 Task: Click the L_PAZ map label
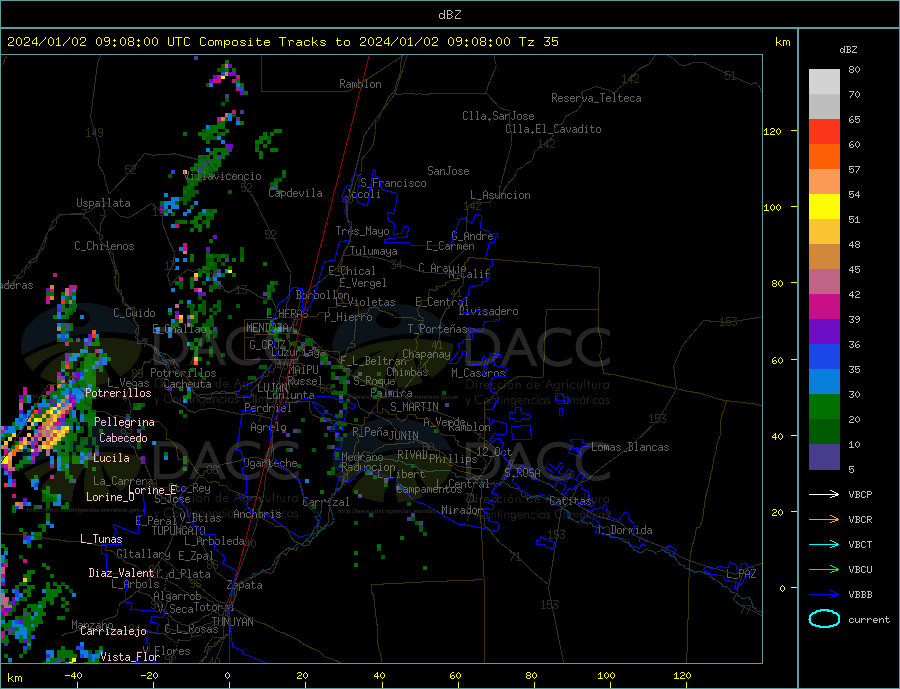pyautogui.click(x=741, y=574)
